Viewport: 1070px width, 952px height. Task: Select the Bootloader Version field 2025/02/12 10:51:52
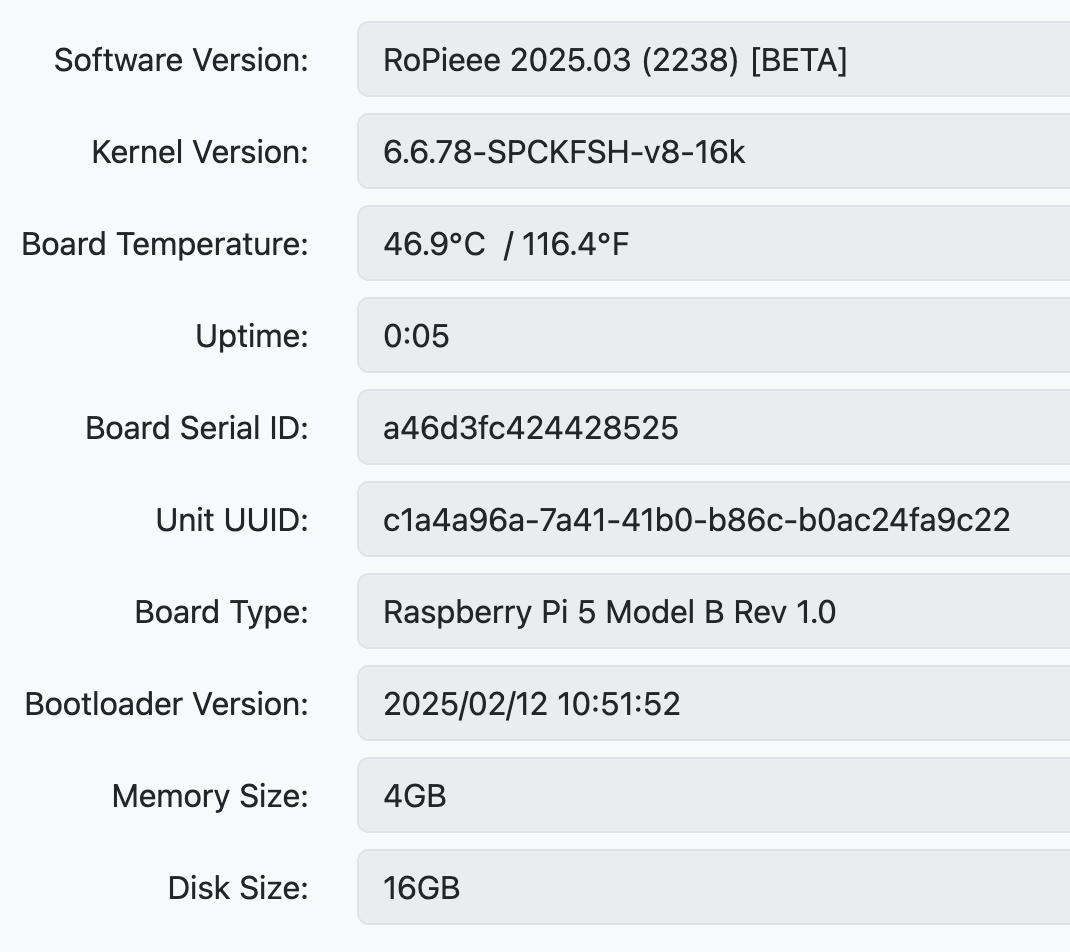point(714,704)
